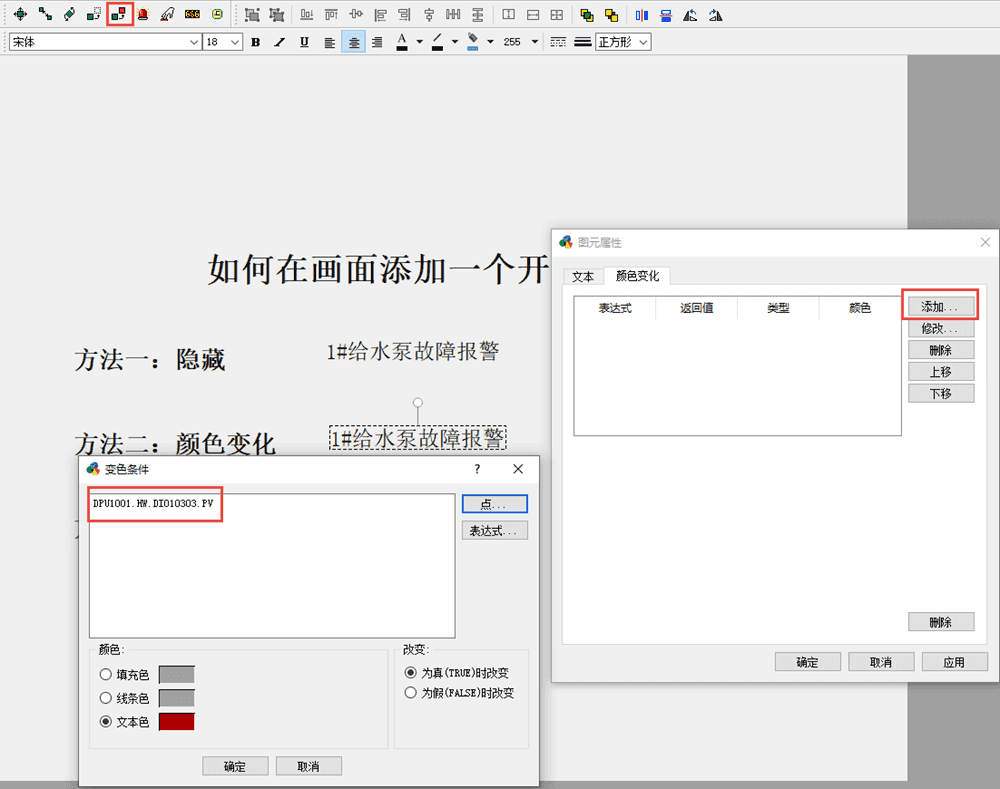
Task: Click the yellow 666 numeric display icon
Action: [x=193, y=14]
